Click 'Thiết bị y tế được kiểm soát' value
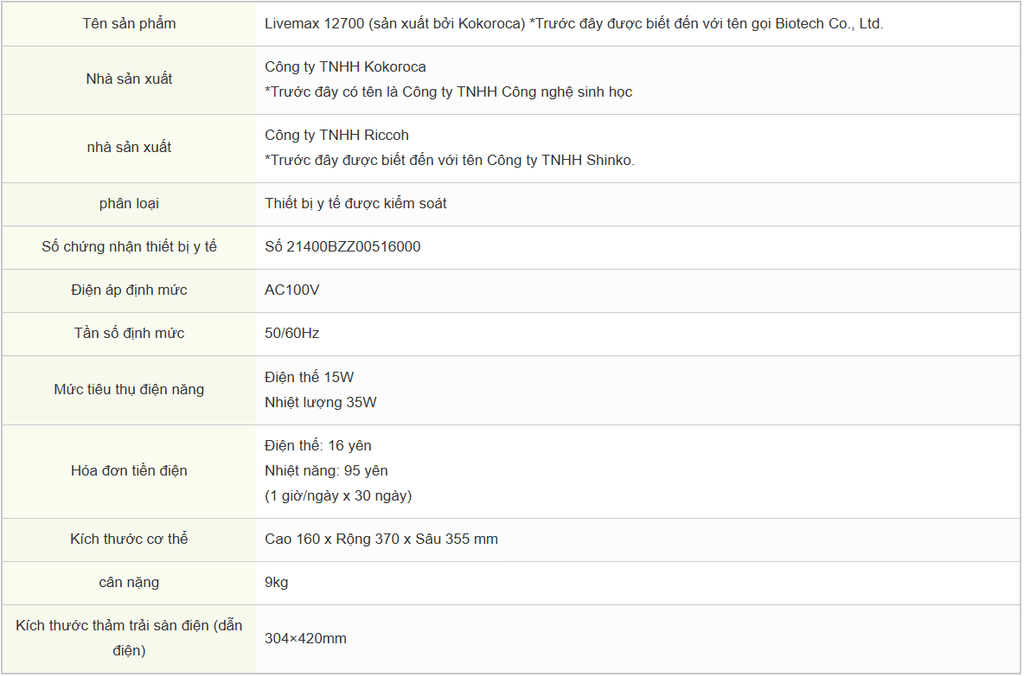 [356, 203]
